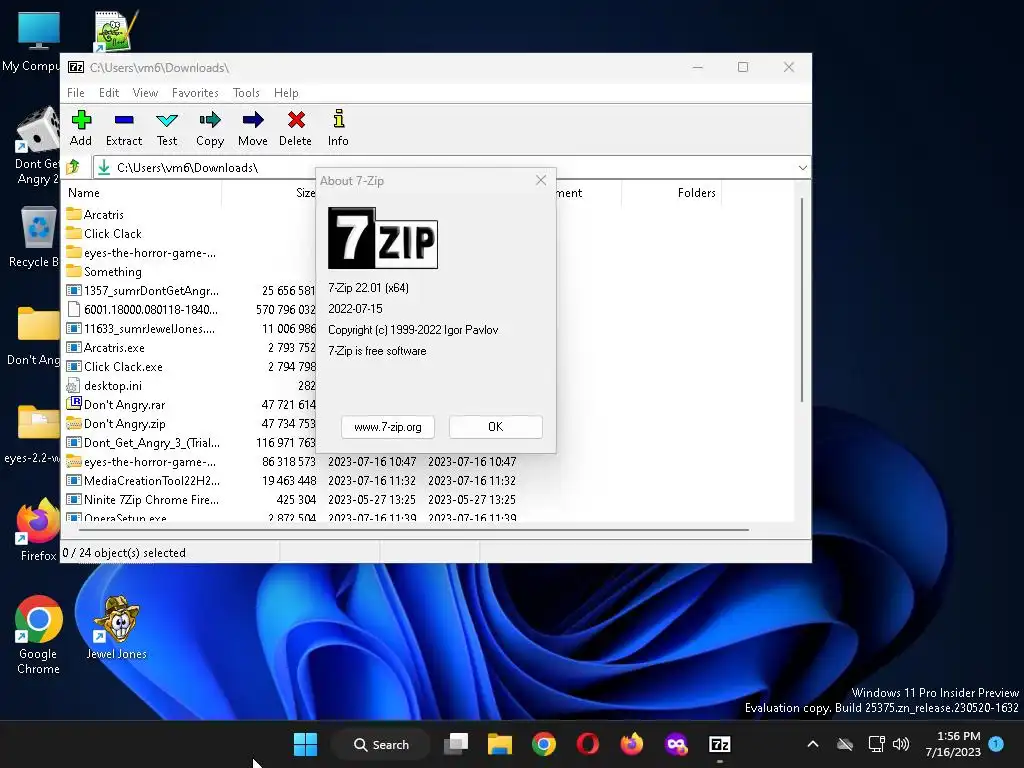Click the Add toolbar icon
Screen dimensions: 1024x768
coord(81,128)
